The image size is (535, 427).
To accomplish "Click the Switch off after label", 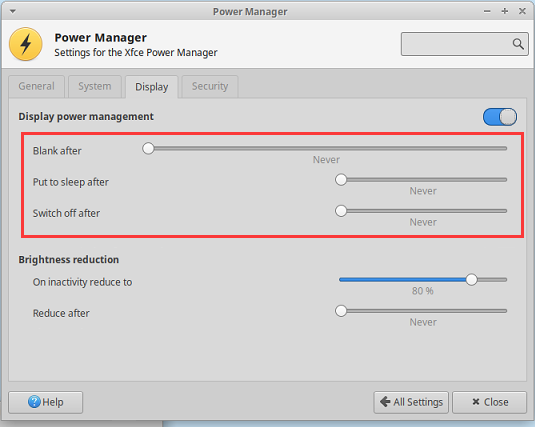I will click(x=66, y=213).
